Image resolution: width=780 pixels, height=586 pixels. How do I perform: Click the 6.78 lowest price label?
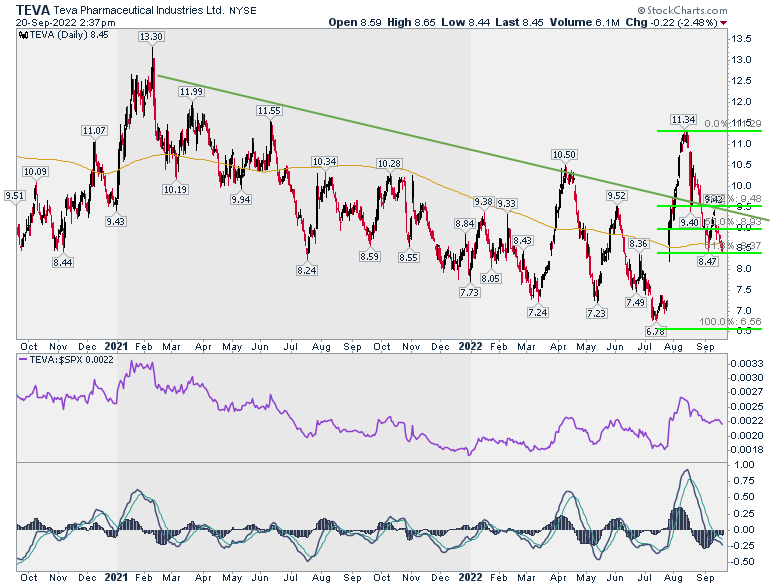point(656,331)
